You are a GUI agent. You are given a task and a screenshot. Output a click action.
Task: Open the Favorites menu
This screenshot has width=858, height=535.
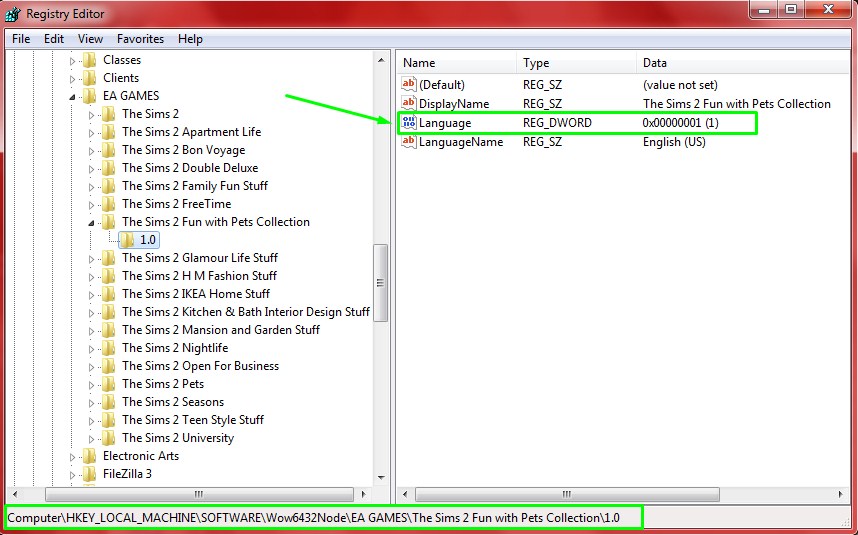click(x=141, y=39)
